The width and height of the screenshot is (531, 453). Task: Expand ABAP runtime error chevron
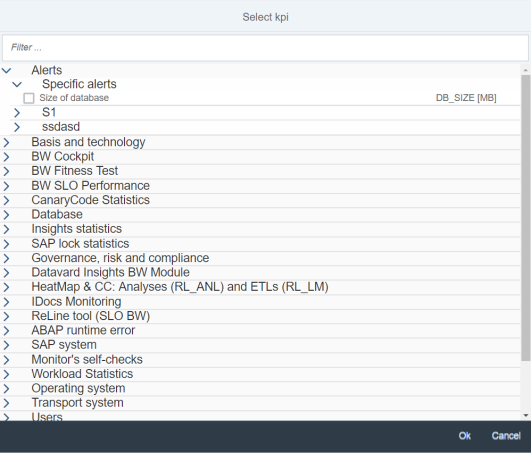6,330
